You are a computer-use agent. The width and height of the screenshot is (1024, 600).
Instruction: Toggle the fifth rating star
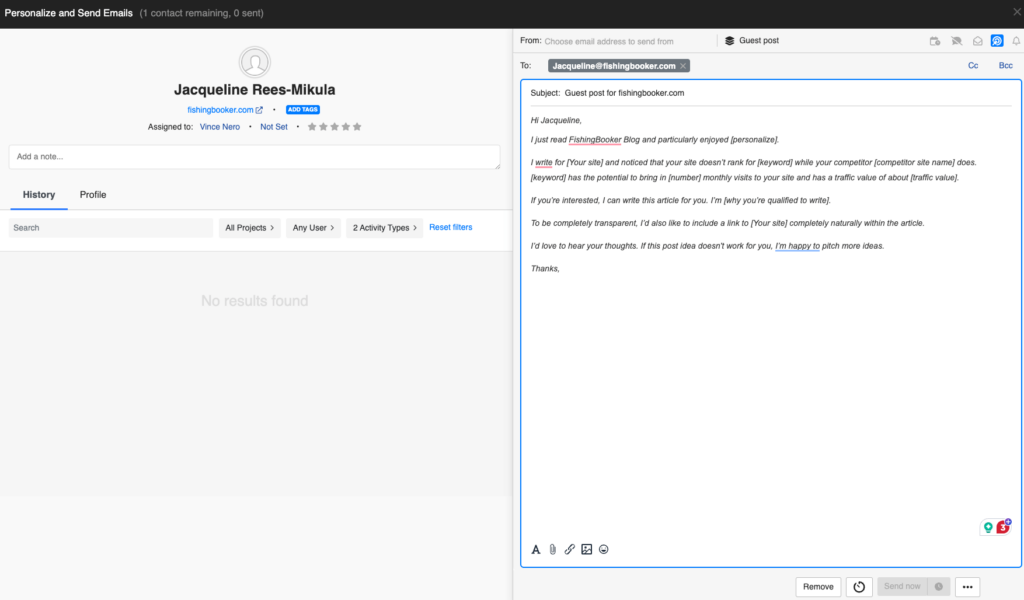coord(357,126)
